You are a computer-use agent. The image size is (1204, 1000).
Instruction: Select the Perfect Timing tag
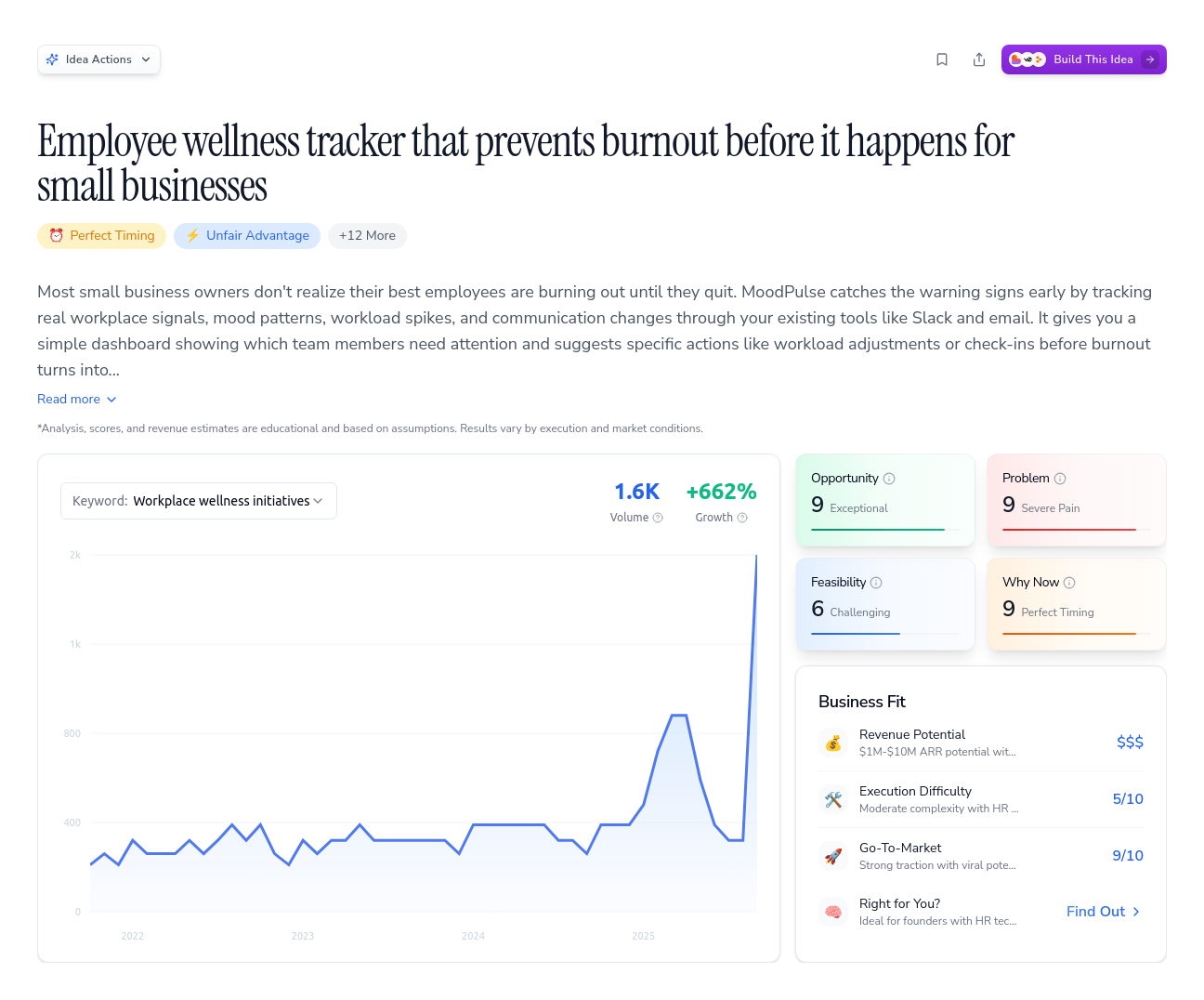tap(101, 235)
